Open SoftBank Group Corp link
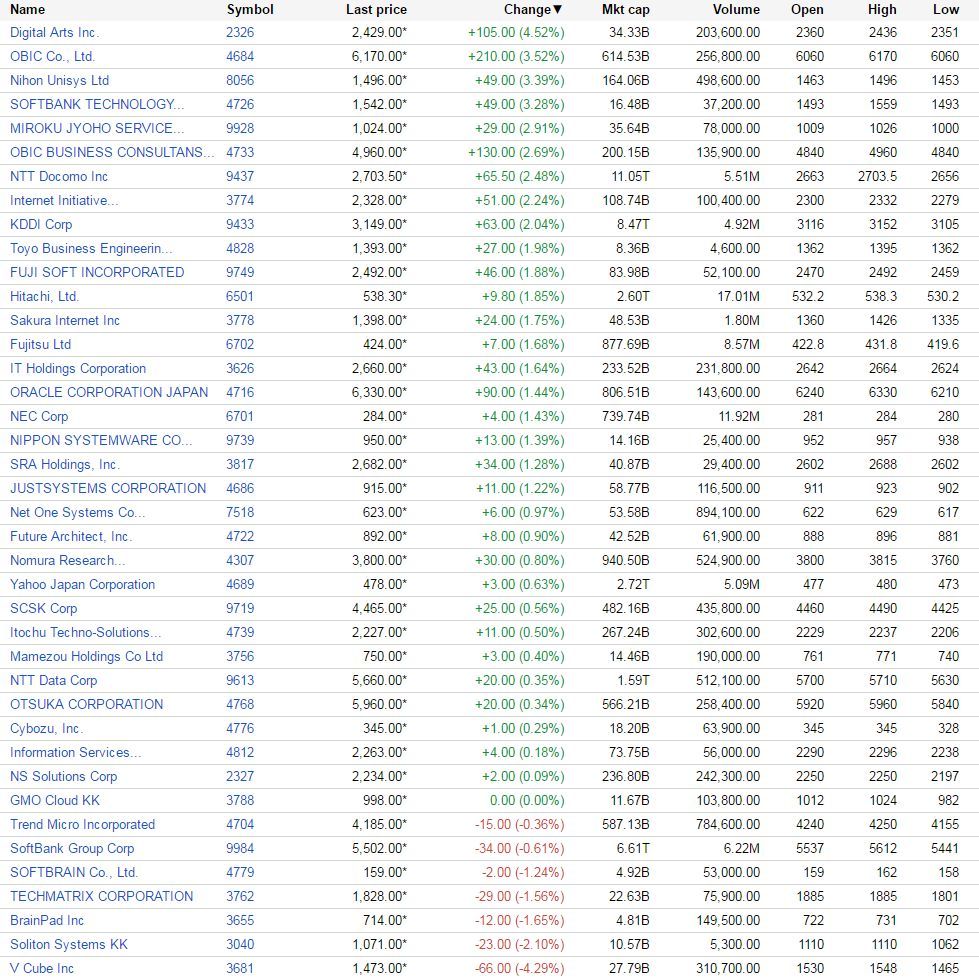The height and width of the screenshot is (980, 979). [x=72, y=848]
